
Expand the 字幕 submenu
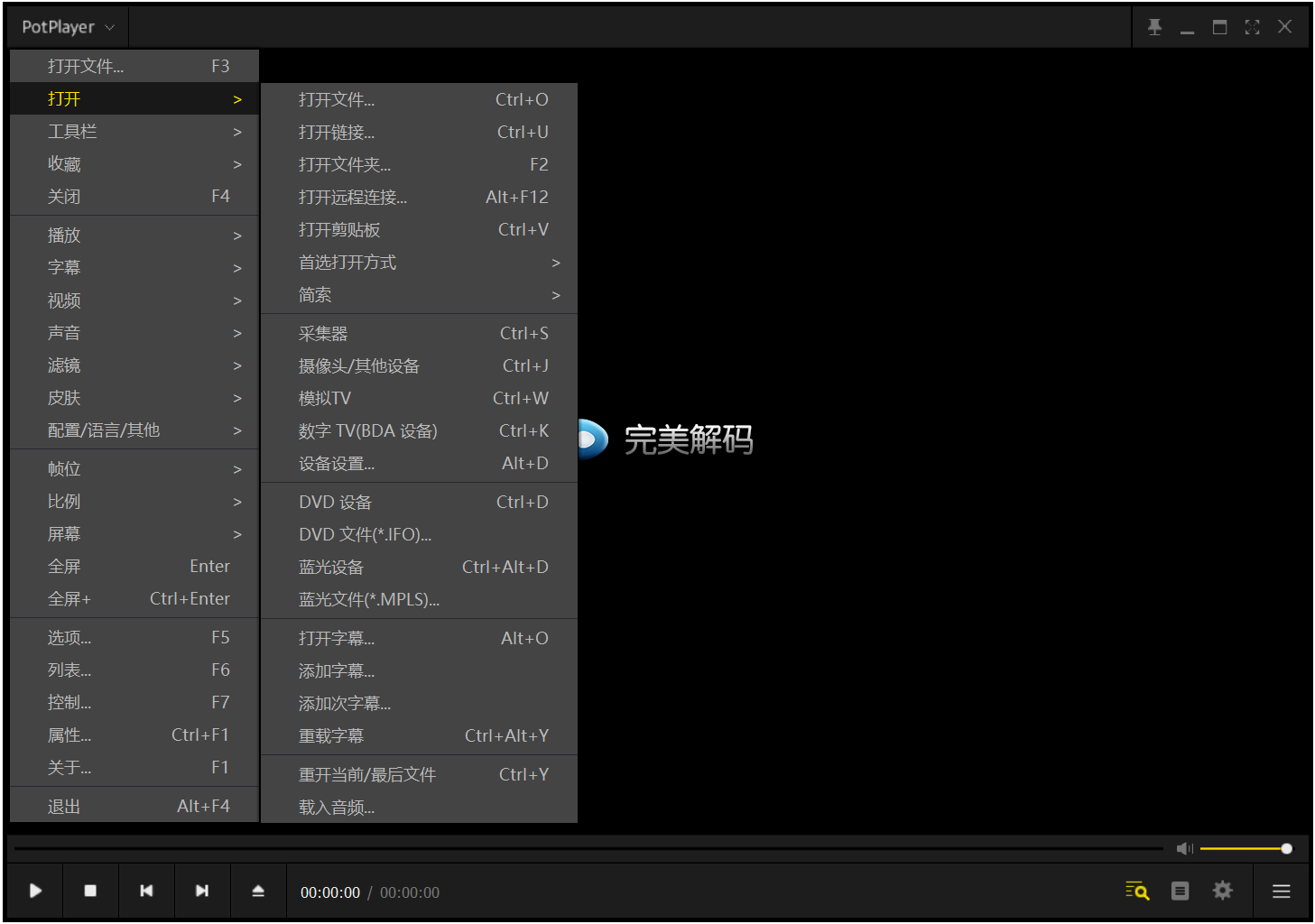[x=134, y=268]
